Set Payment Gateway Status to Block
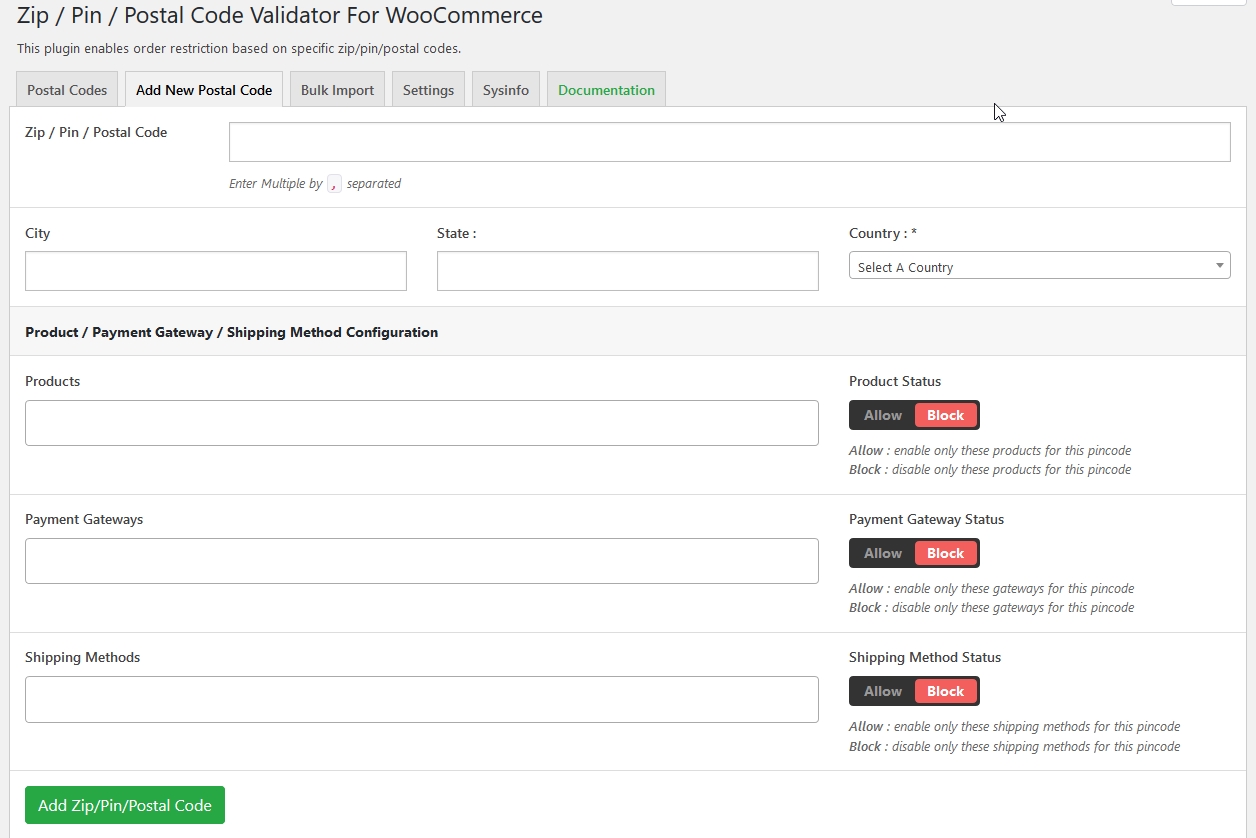 945,552
